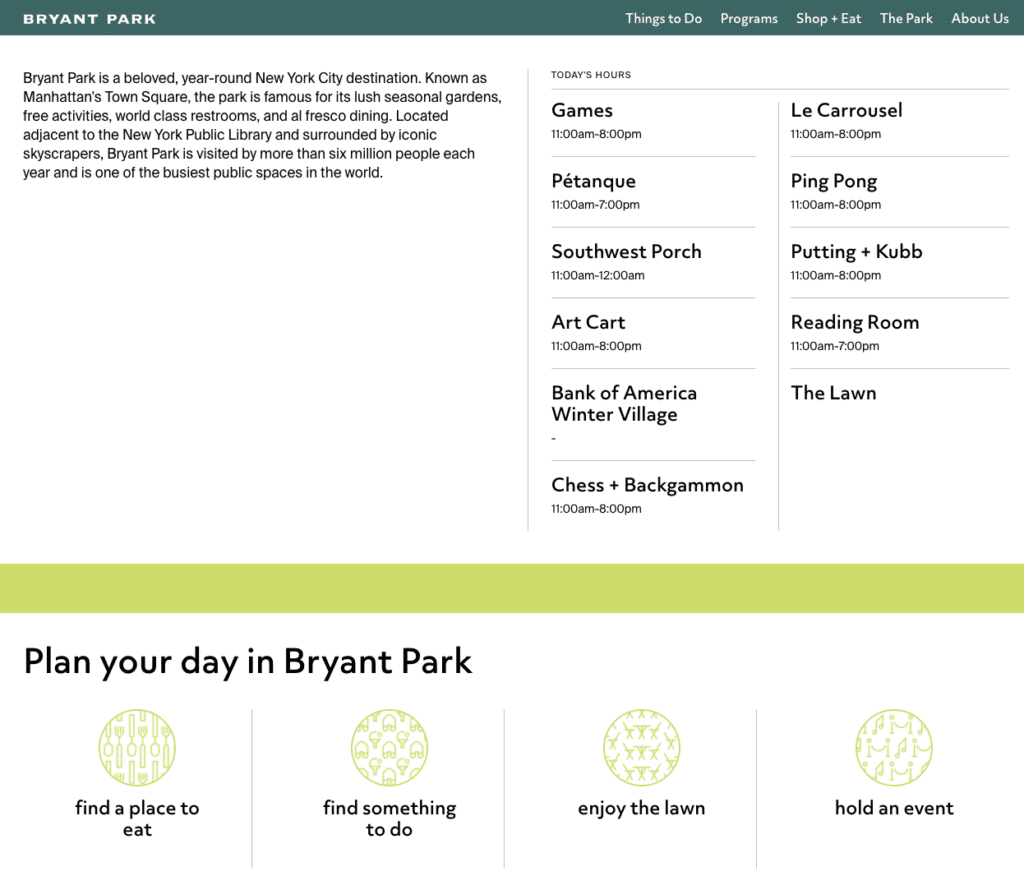Click the Bryant Park description paragraph
This screenshot has height=876, width=1024.
(x=263, y=125)
